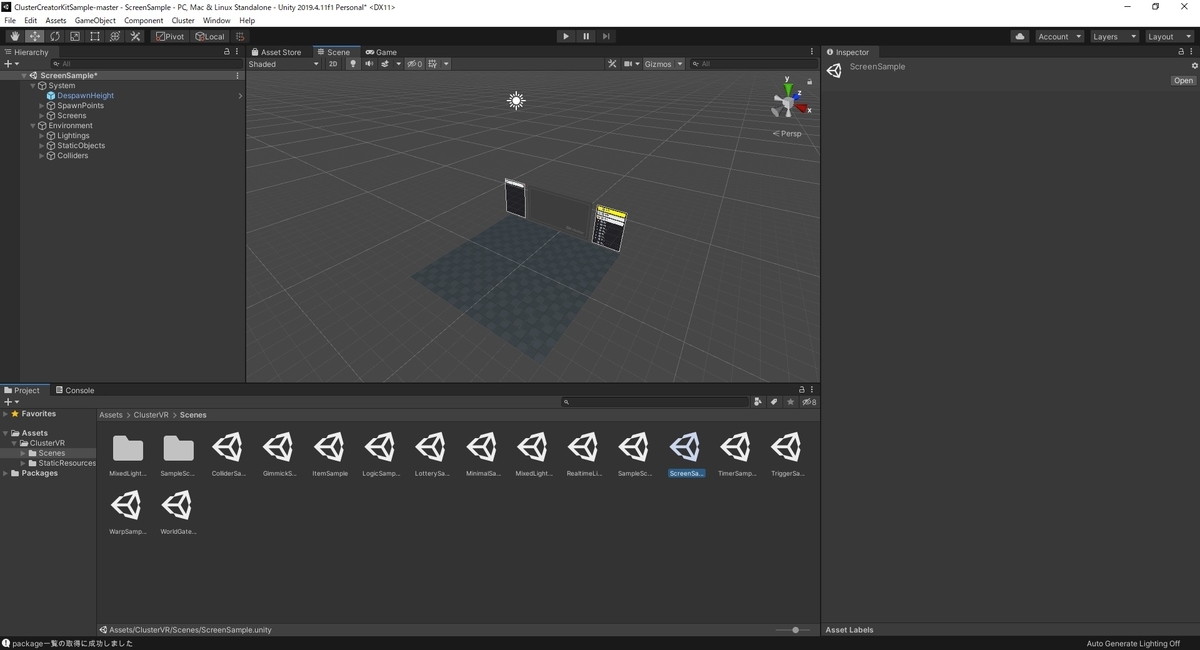This screenshot has height=650, width=1200.
Task: Click the Open button in Inspector
Action: coord(1183,81)
